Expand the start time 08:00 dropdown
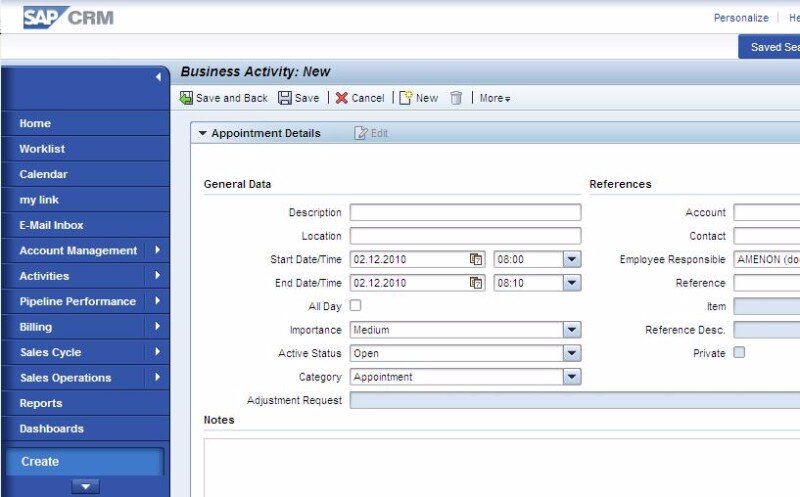Image resolution: width=800 pixels, height=497 pixels. [571, 259]
